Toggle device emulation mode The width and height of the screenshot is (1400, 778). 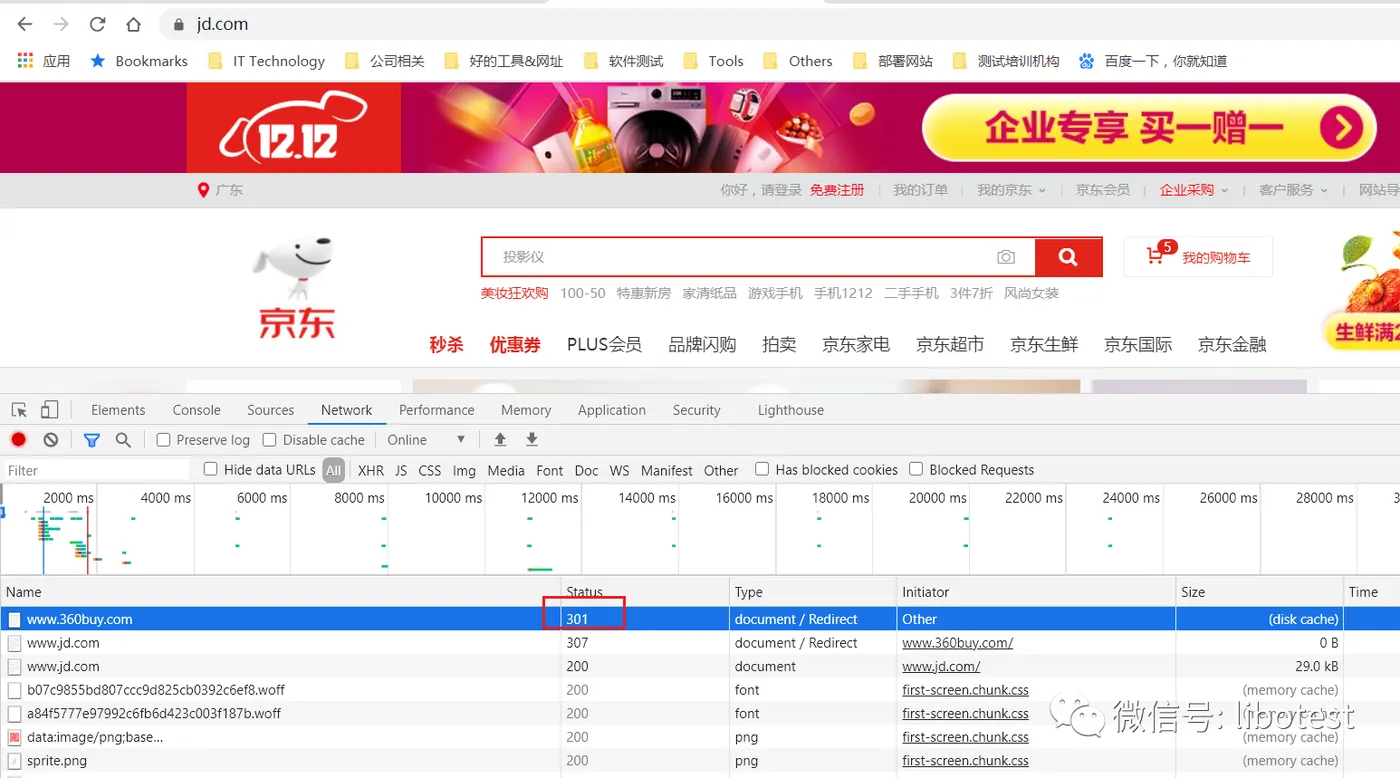coord(48,409)
